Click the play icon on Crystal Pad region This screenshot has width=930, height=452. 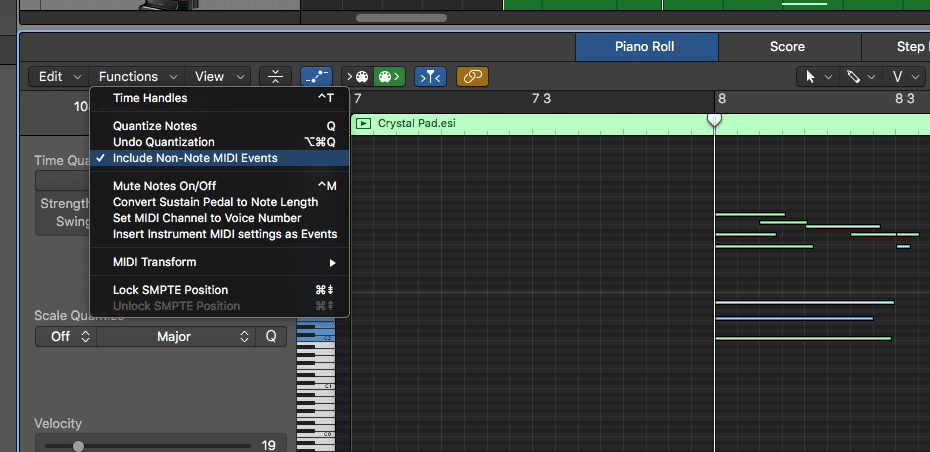364,123
